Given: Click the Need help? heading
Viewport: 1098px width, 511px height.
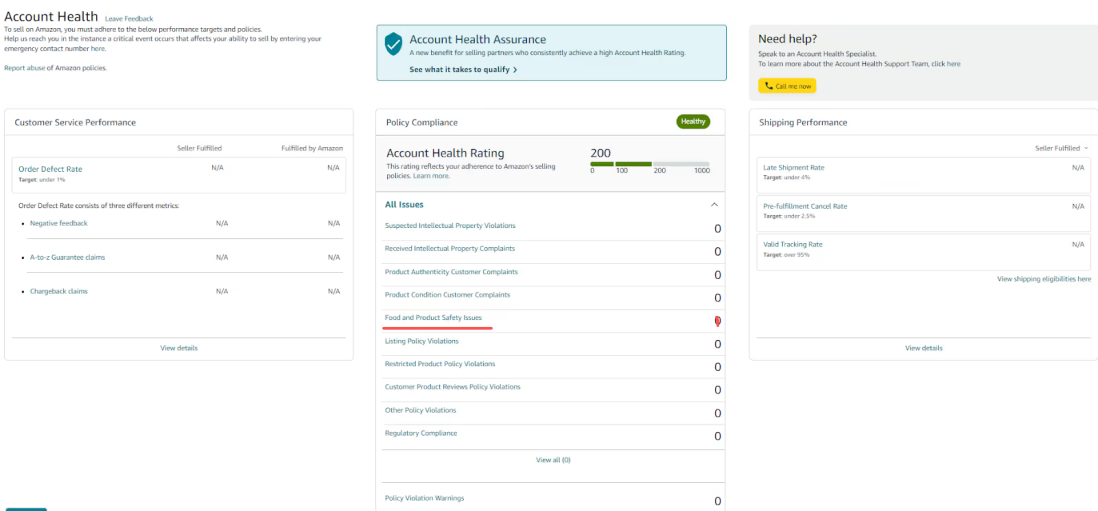Looking at the screenshot, I should coord(787,38).
